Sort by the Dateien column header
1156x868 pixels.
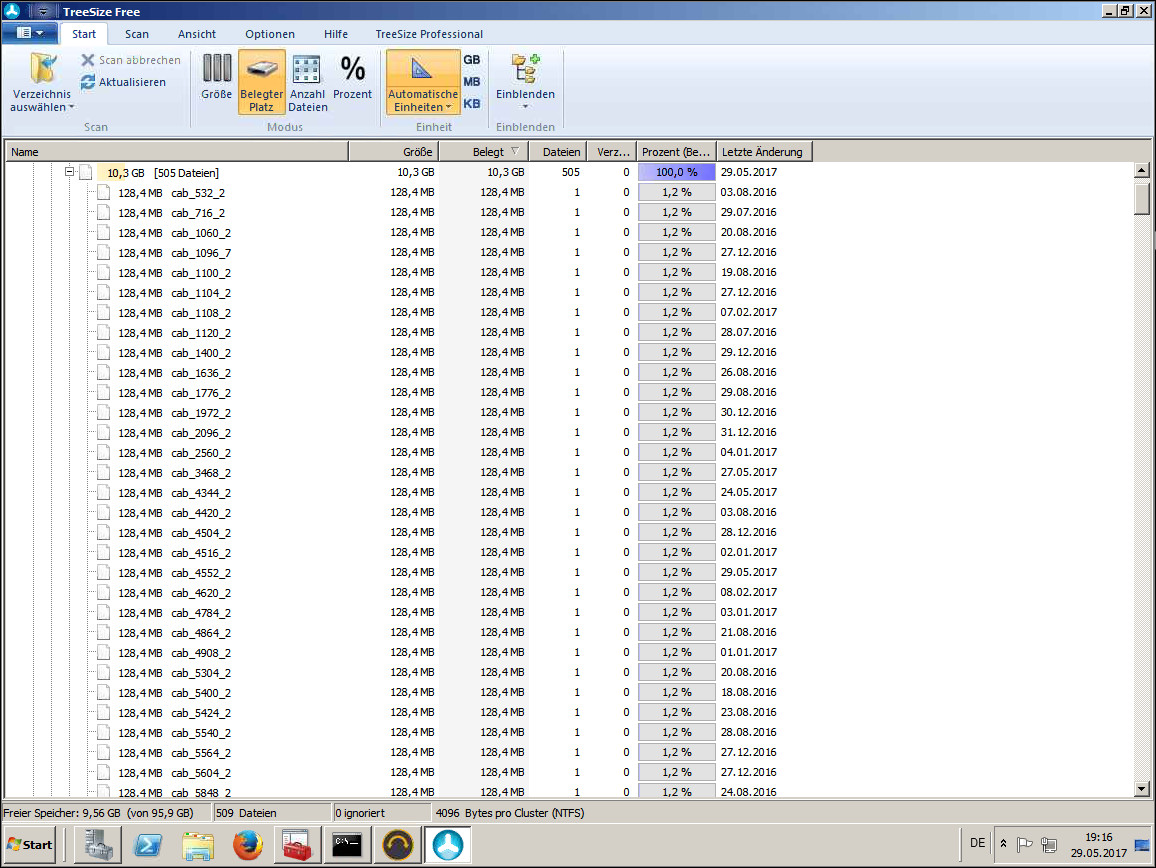click(558, 152)
